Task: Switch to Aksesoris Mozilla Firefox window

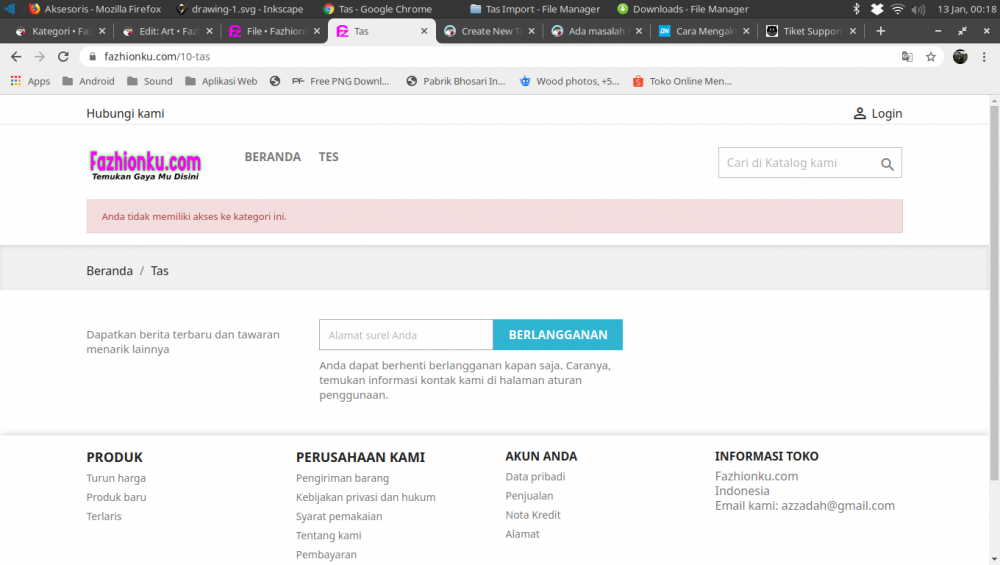Action: [95, 9]
